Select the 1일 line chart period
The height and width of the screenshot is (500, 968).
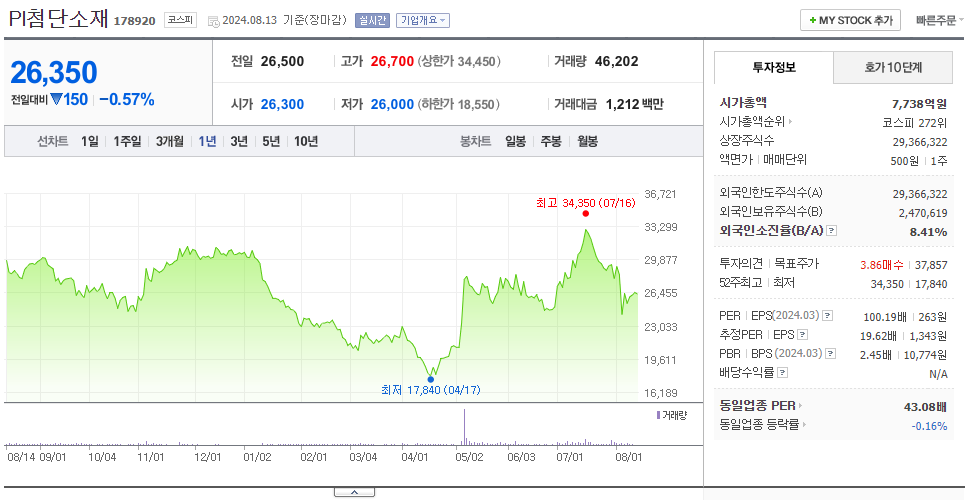point(90,141)
